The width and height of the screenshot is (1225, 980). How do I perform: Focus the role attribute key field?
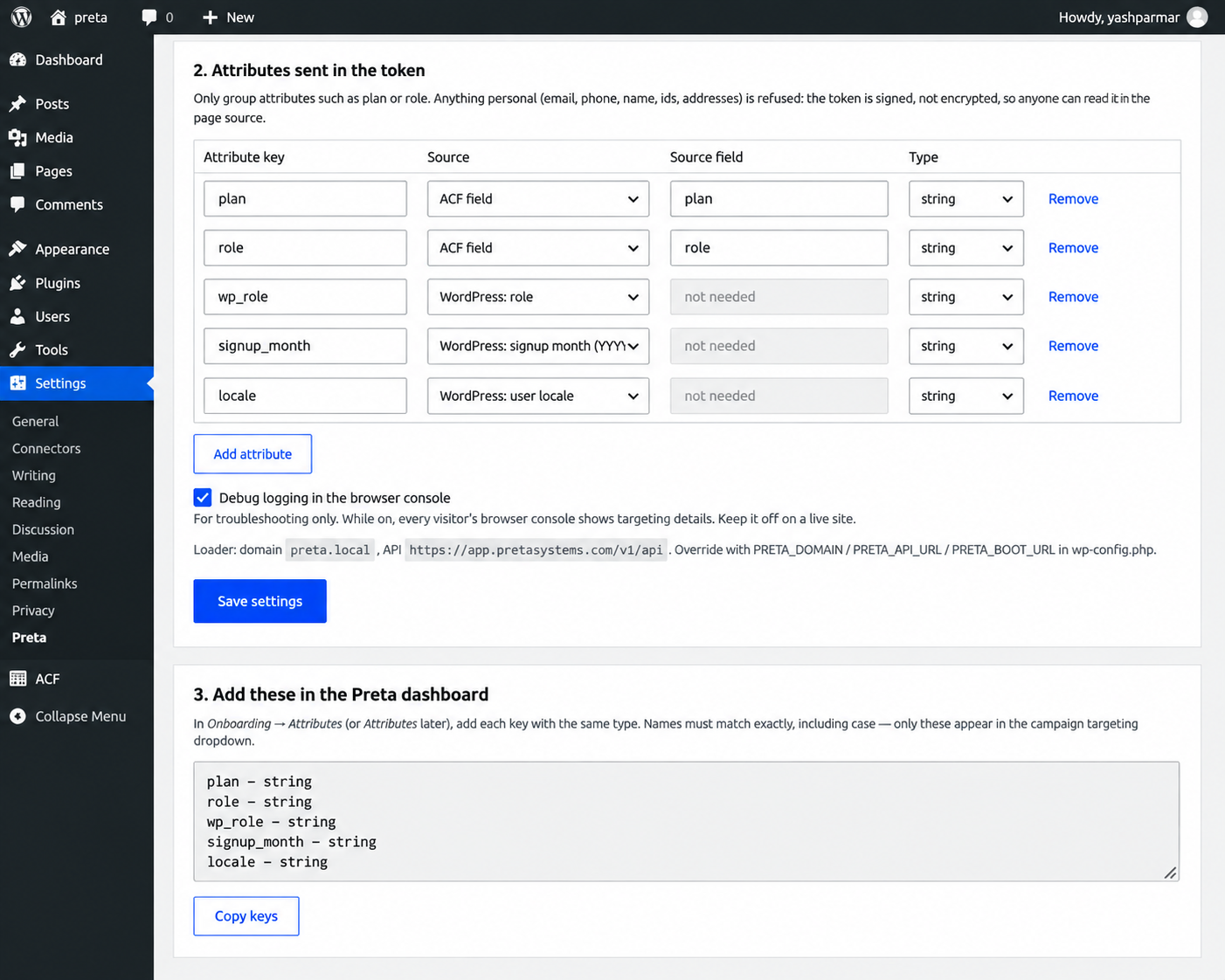(305, 248)
